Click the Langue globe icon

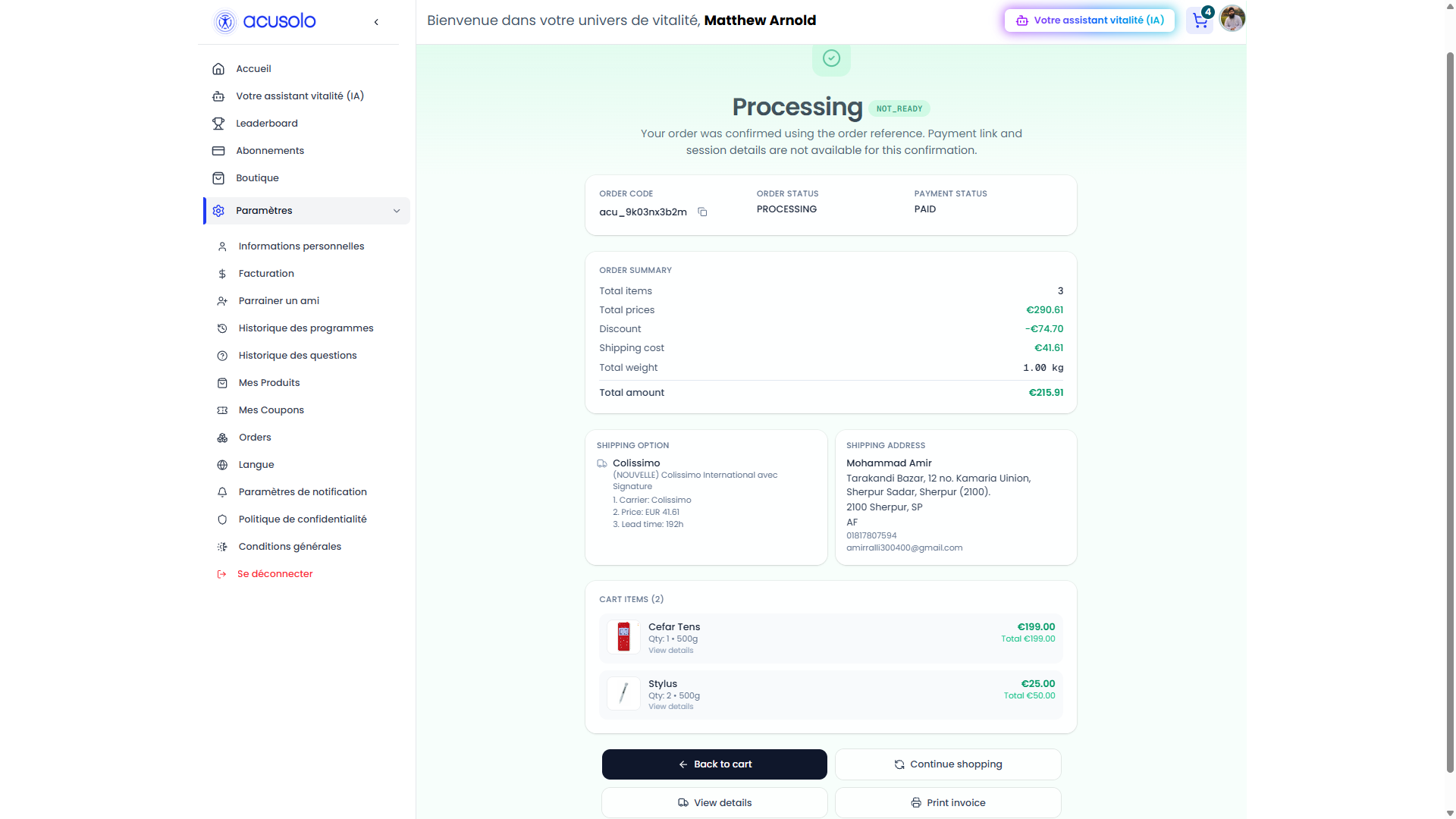pos(222,465)
